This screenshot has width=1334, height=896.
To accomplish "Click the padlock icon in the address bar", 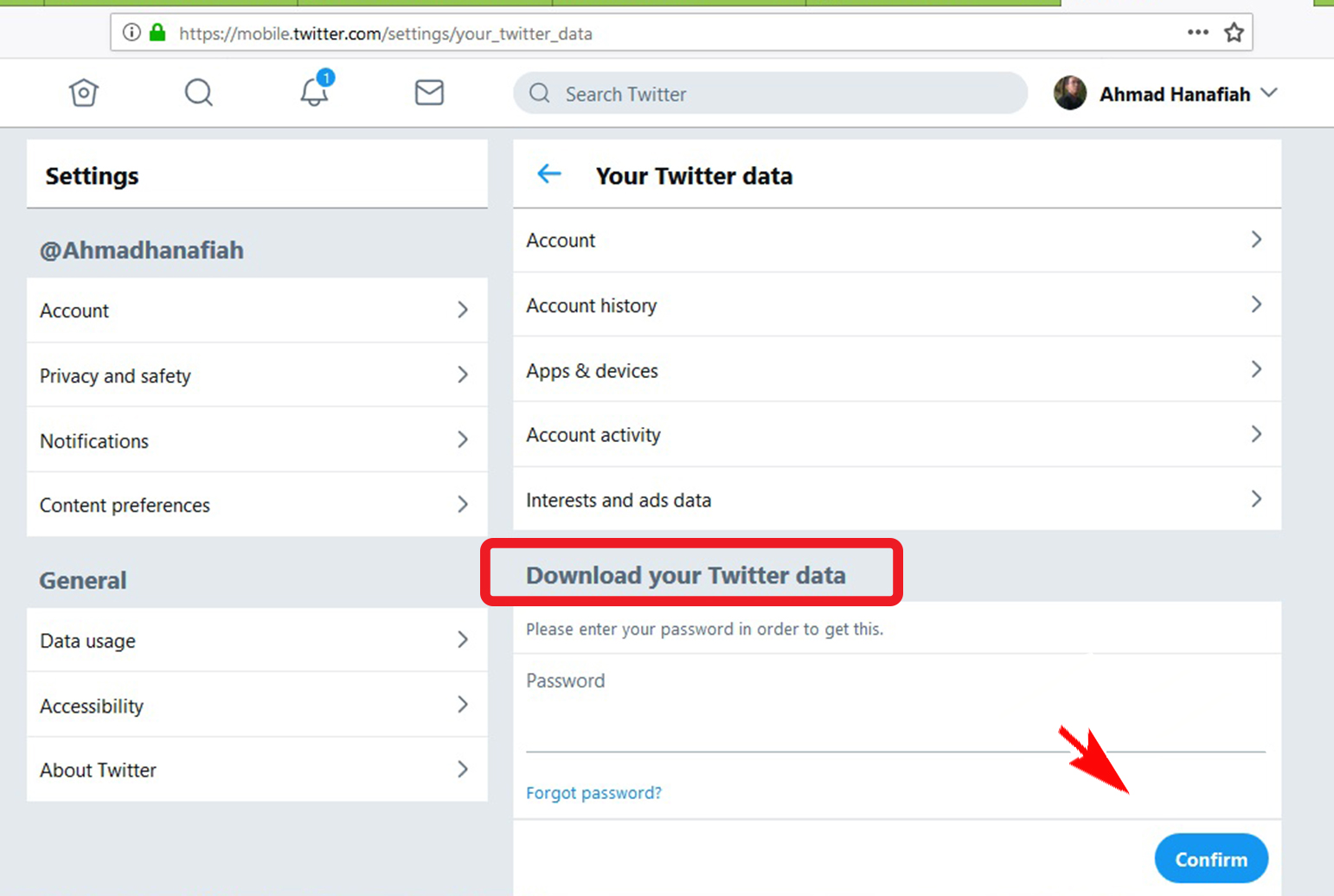I will 157,32.
